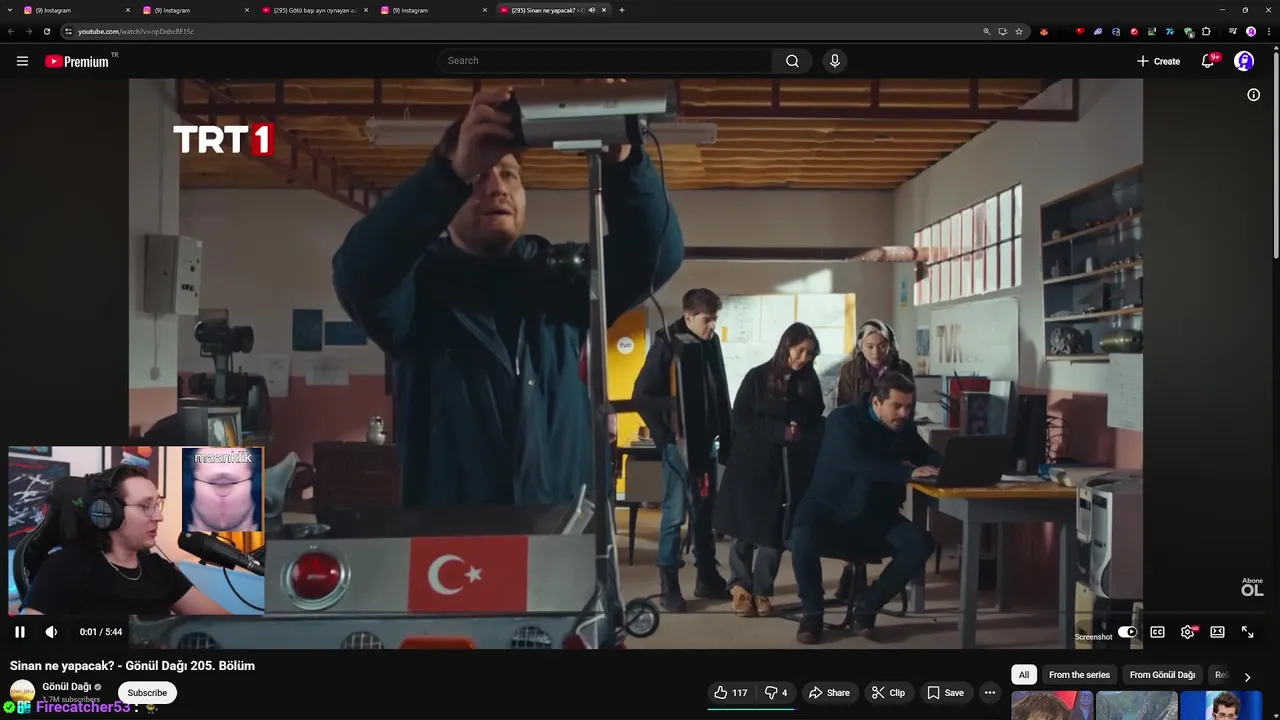The height and width of the screenshot is (720, 1280).
Task: Open more actions three-dot menu
Action: [x=990, y=693]
